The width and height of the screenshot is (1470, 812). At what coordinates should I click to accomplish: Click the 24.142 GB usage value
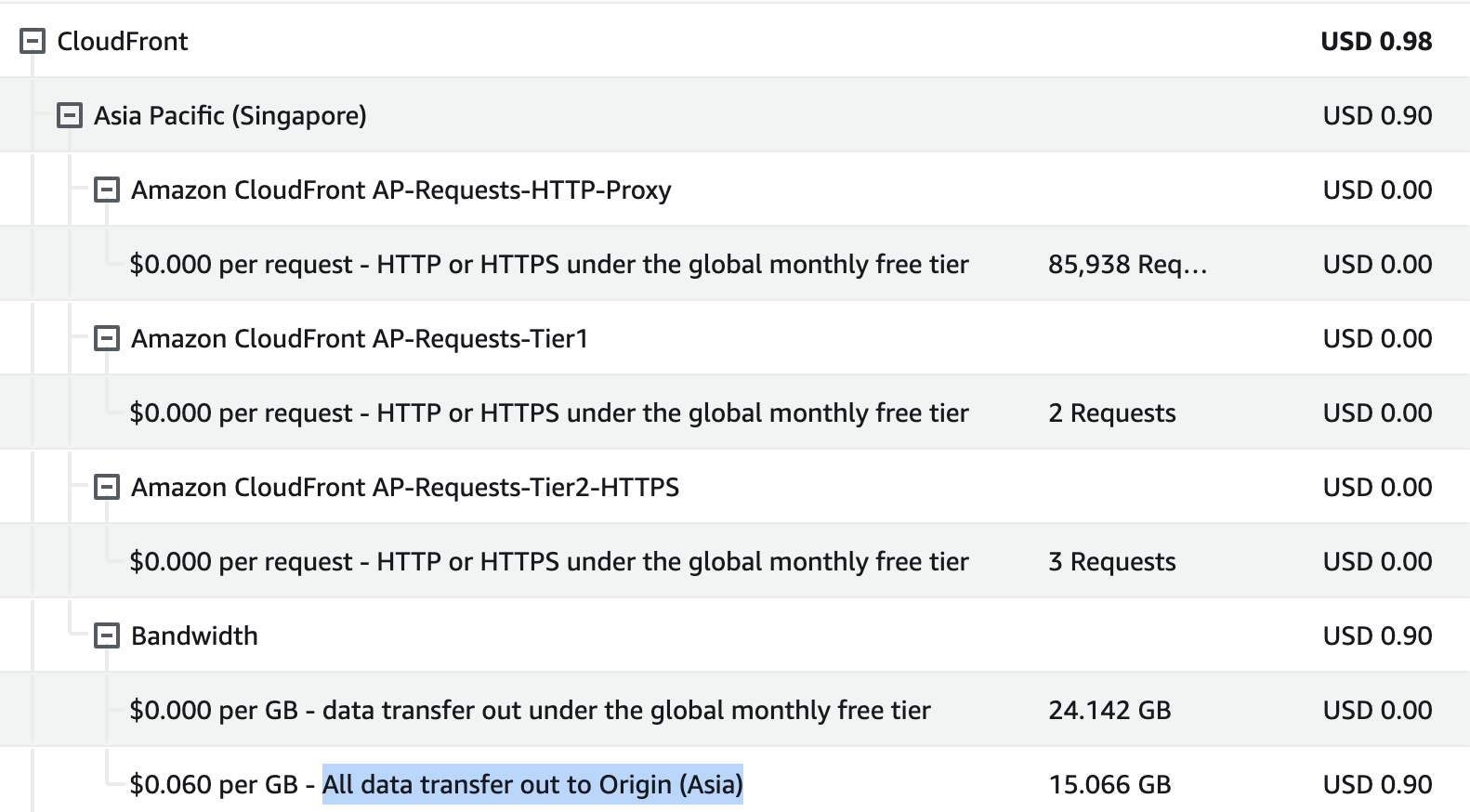coord(1109,710)
